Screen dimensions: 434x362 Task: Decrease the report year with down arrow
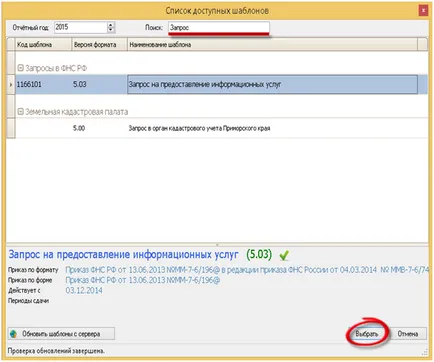coord(111,30)
